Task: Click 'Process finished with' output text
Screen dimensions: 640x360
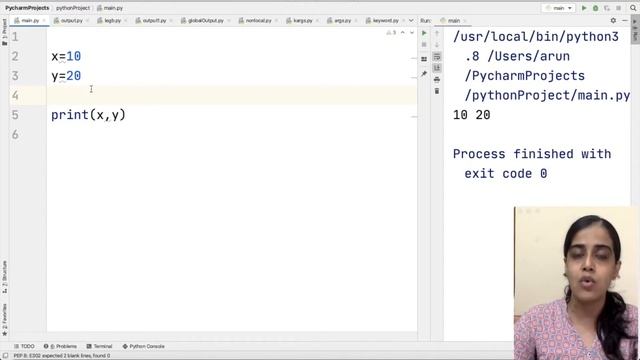Action: [532, 154]
